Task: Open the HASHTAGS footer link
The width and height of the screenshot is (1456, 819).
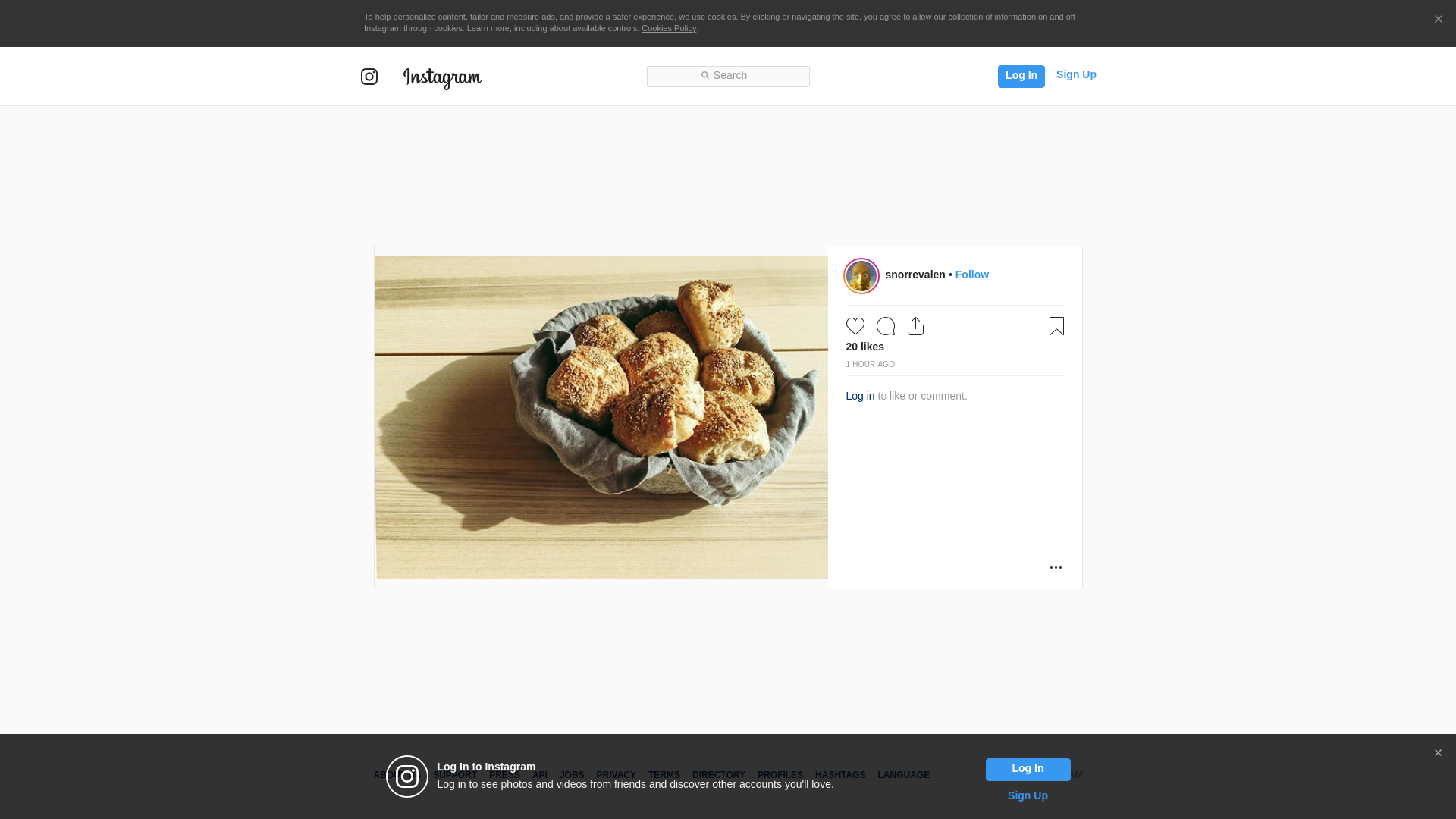Action: click(840, 775)
